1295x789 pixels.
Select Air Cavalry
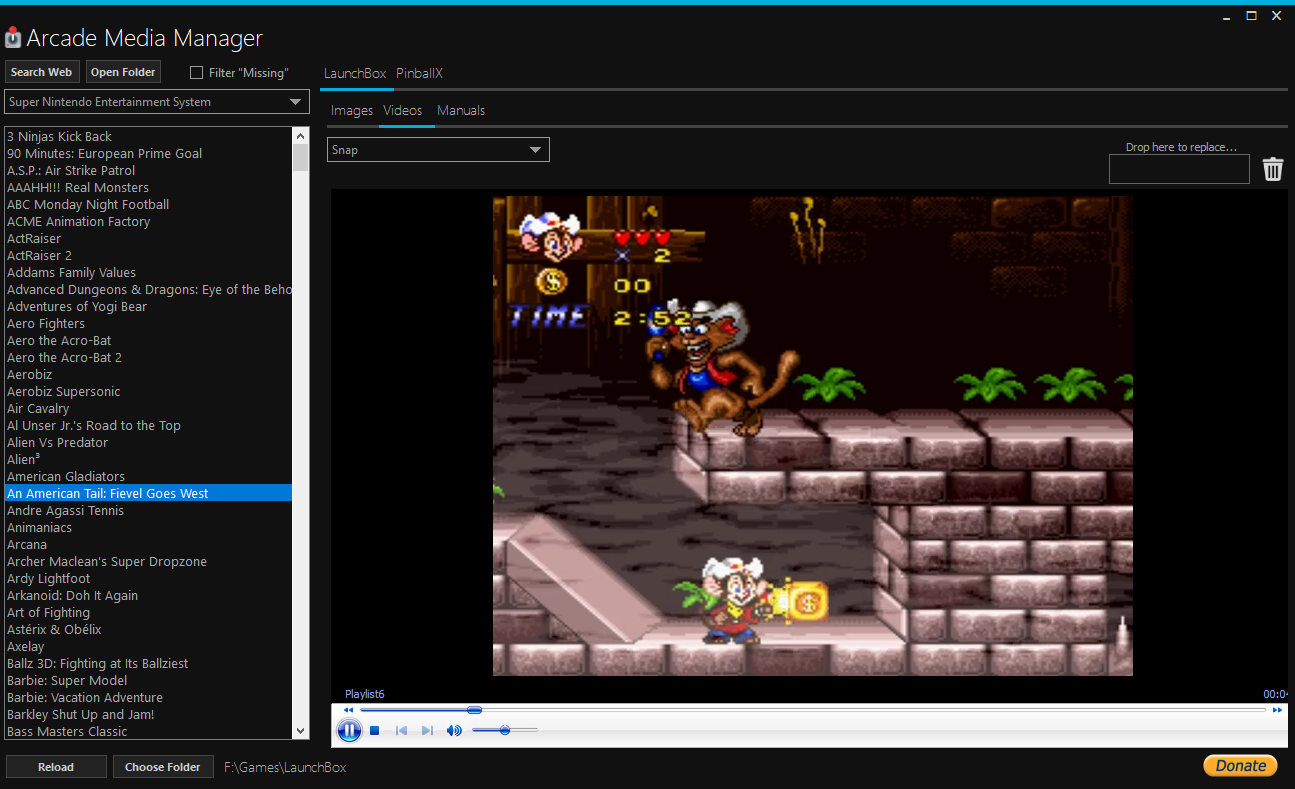[x=149, y=408]
